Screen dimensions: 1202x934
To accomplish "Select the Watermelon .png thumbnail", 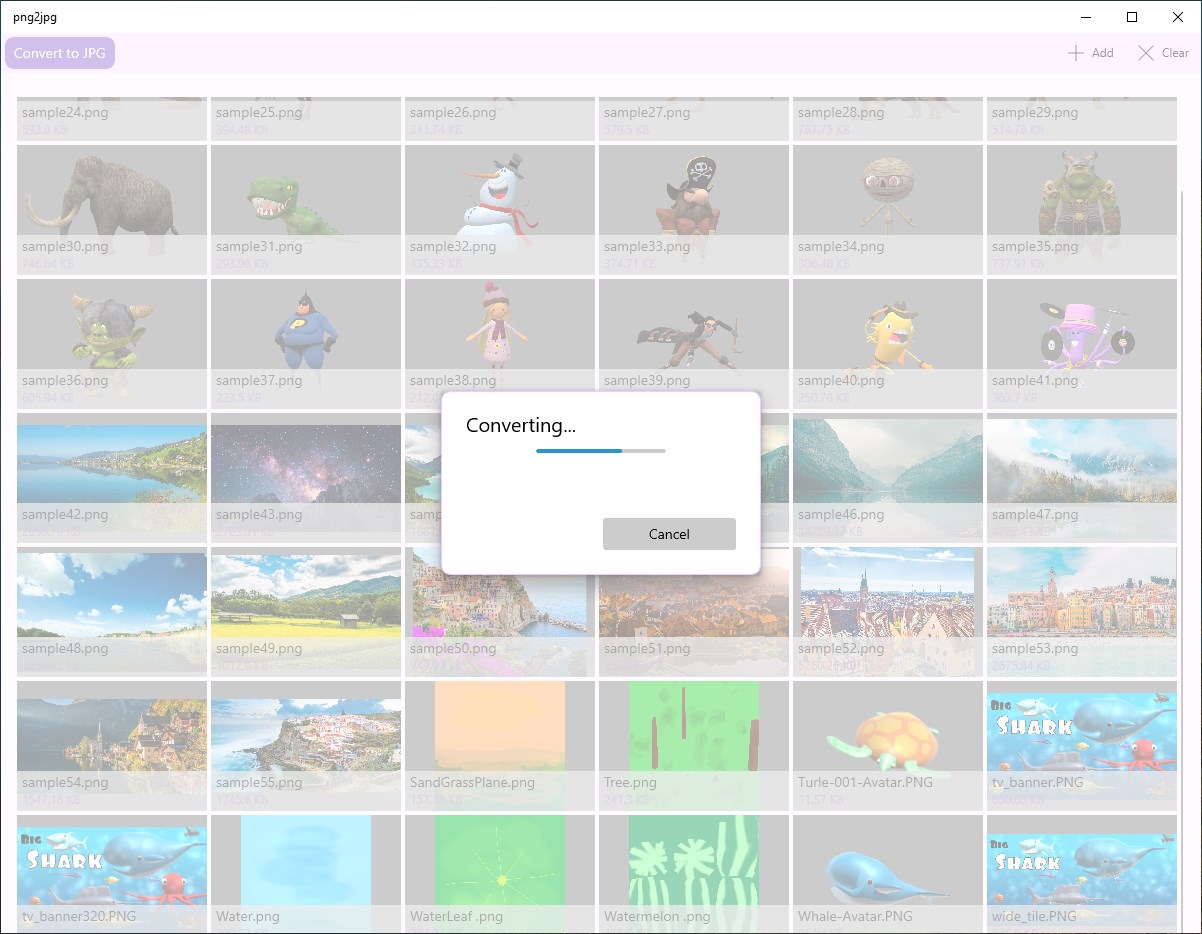I will pos(694,874).
